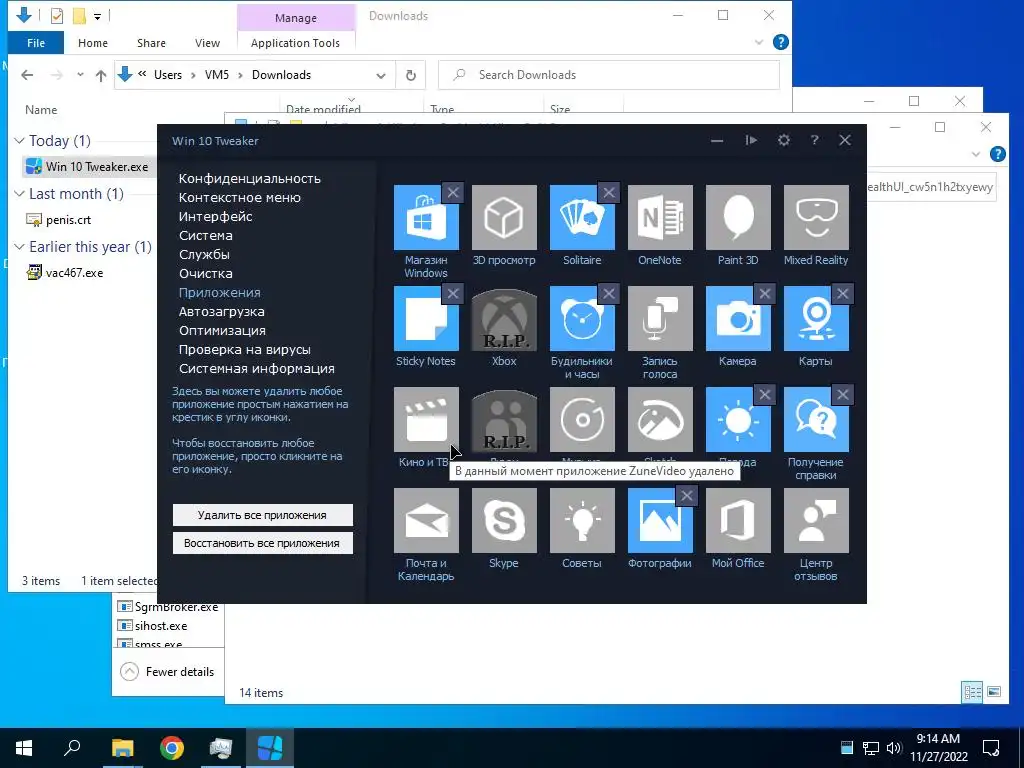Switch to the Очистка section
This screenshot has height=768, width=1024.
point(206,273)
